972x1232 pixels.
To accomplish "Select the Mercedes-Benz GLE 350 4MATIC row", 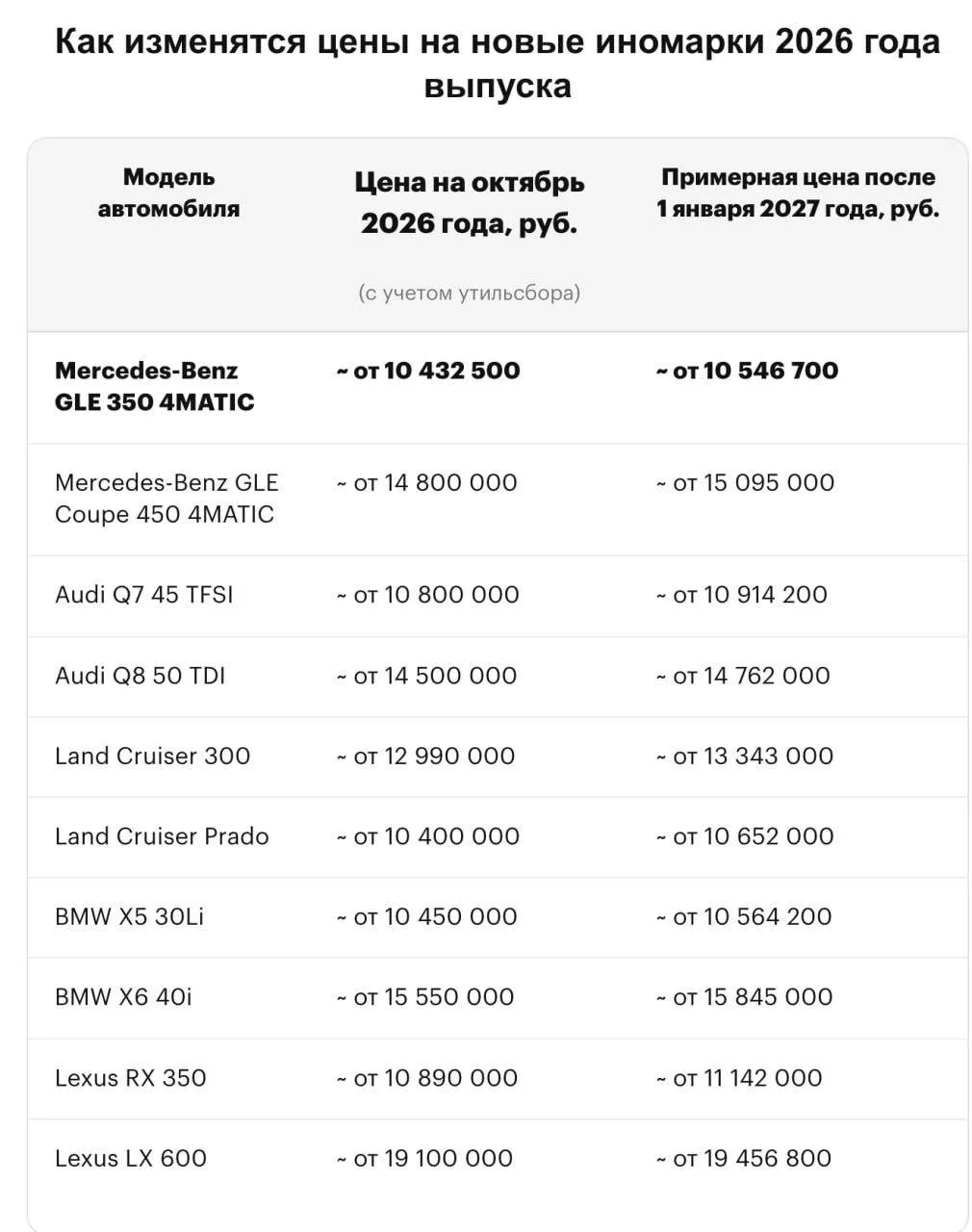I will click(x=498, y=388).
